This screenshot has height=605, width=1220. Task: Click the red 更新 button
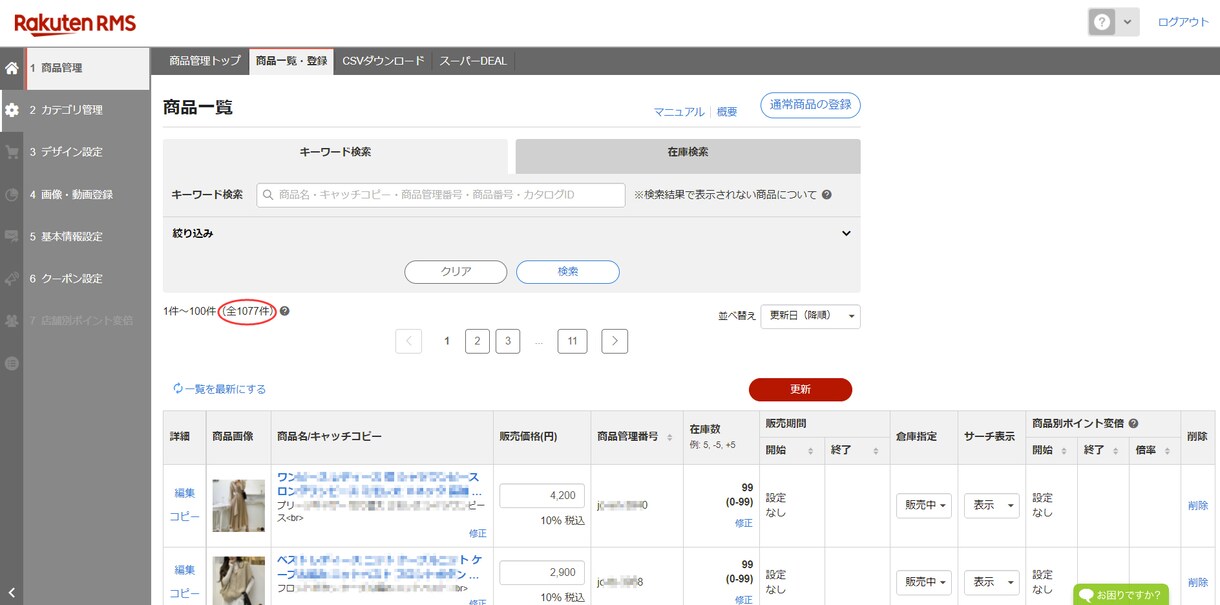tap(800, 389)
